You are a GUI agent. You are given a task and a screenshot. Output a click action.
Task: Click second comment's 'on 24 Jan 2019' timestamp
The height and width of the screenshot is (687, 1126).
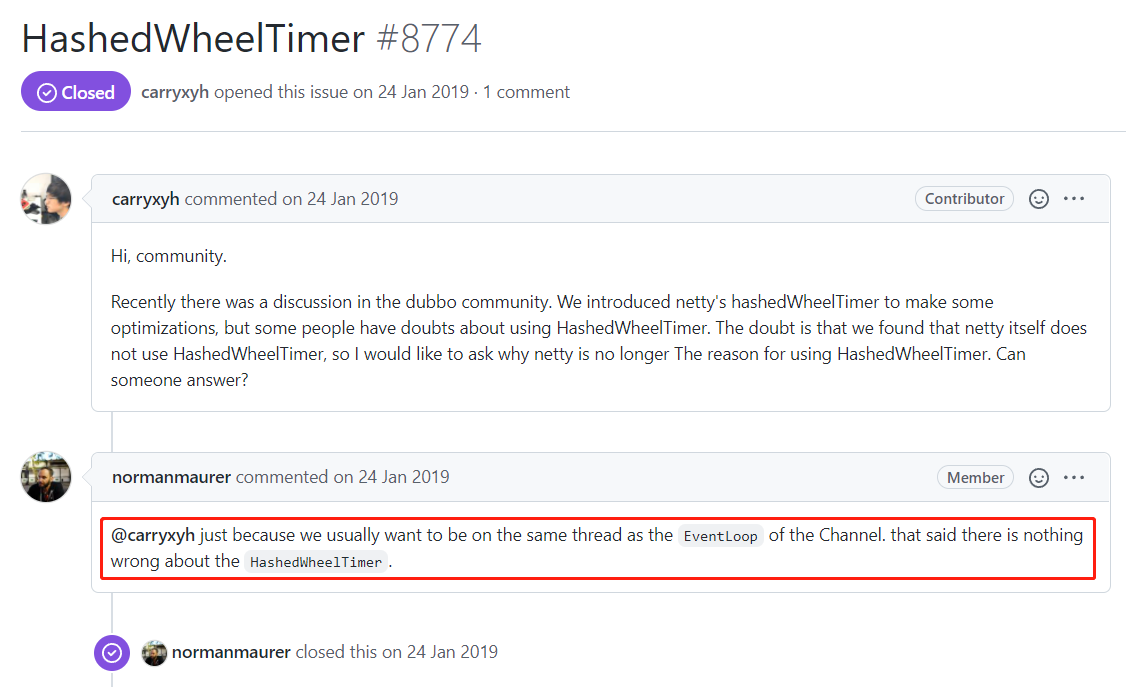[x=391, y=478]
